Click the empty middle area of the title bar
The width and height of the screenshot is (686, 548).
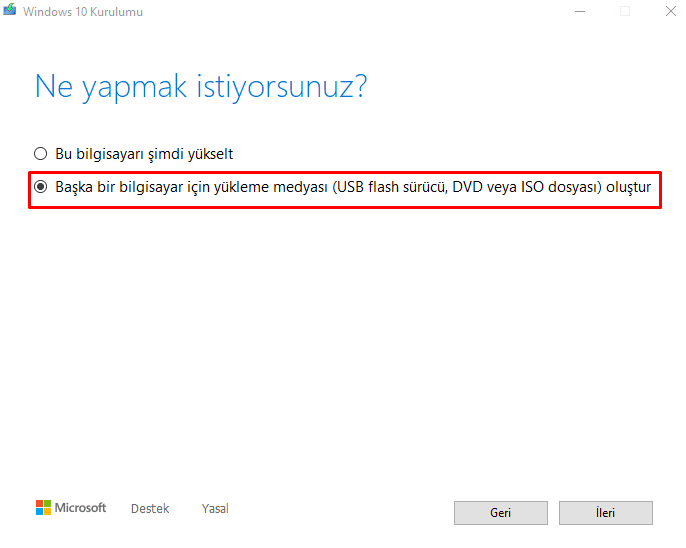click(350, 11)
